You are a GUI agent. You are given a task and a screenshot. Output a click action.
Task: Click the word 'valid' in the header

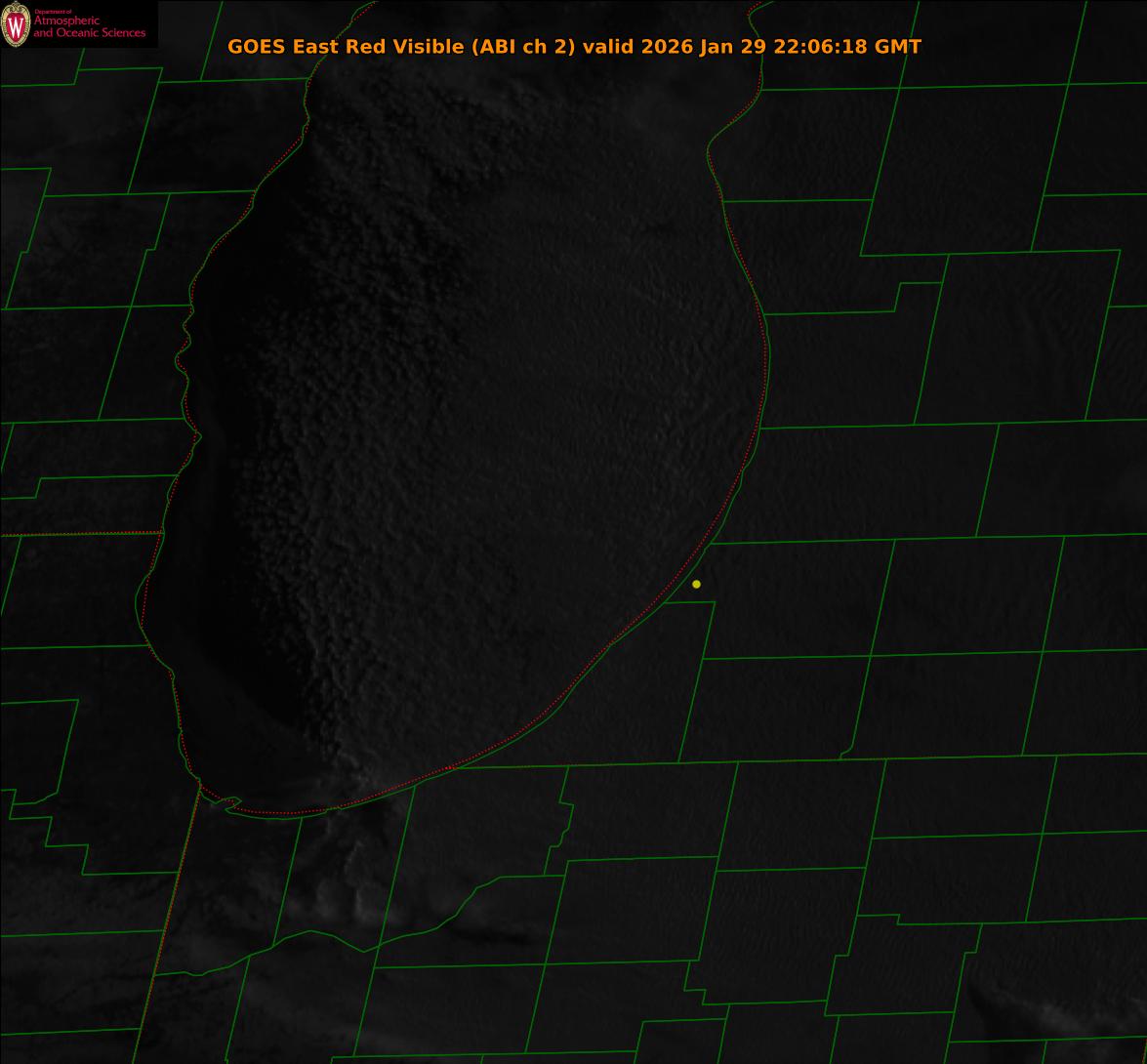point(608,47)
